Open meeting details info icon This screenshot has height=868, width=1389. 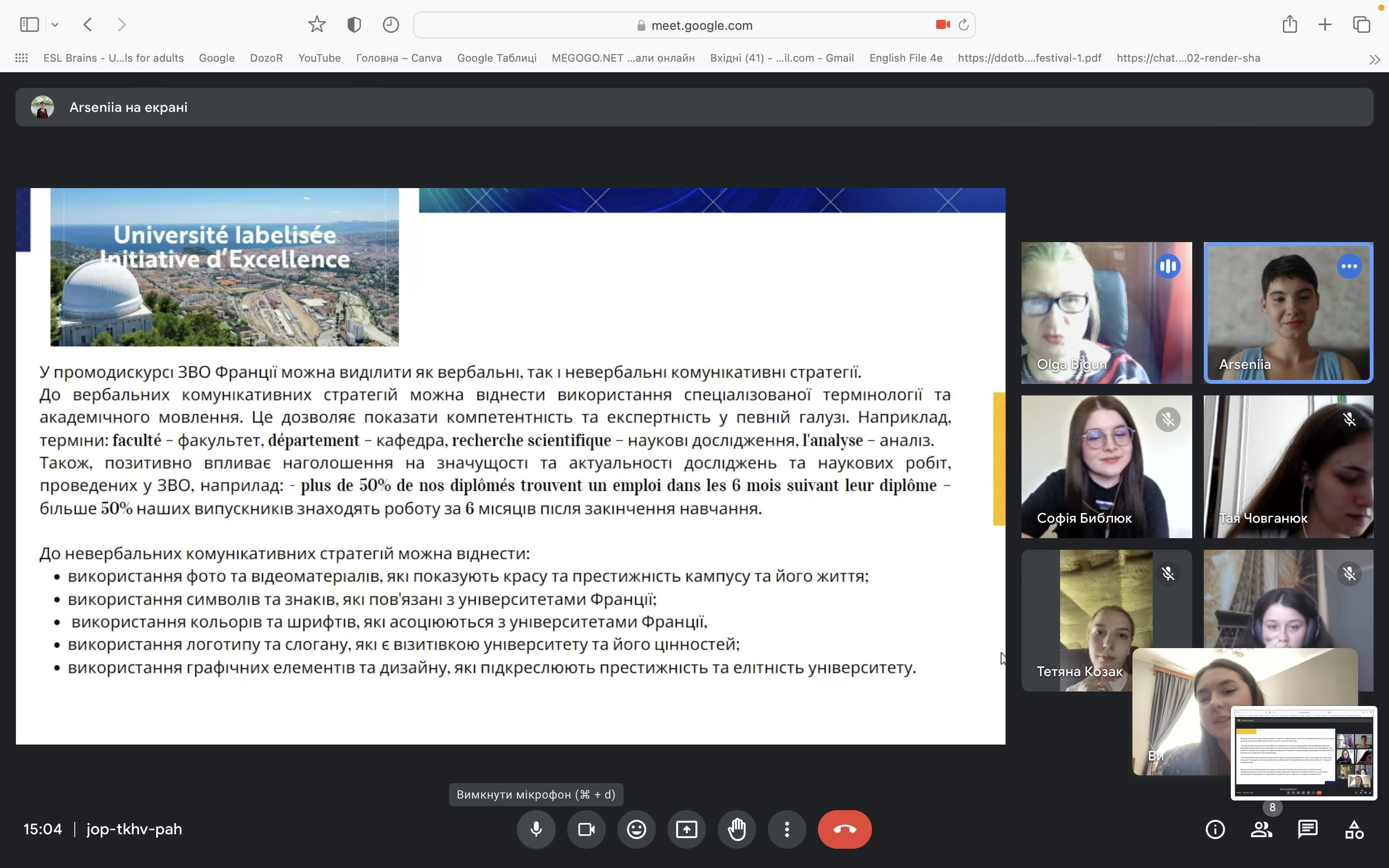point(1216,829)
